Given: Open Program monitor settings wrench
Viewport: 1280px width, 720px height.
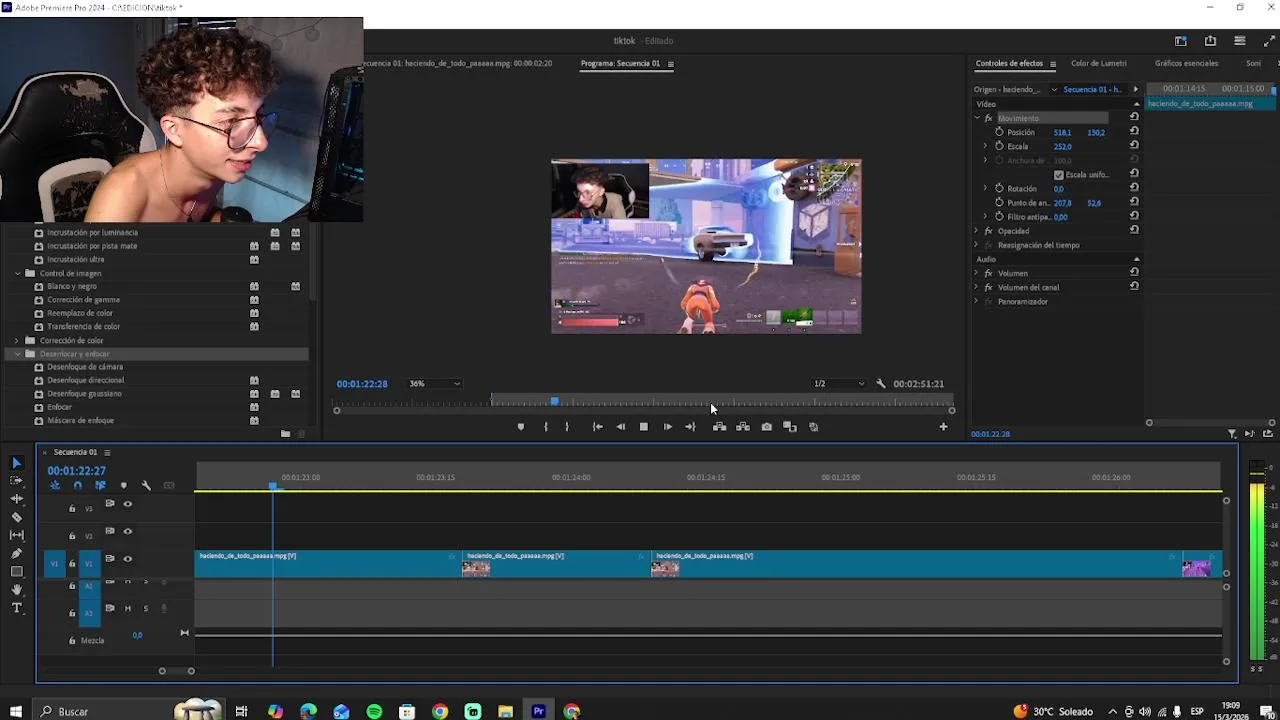Looking at the screenshot, I should [881, 384].
